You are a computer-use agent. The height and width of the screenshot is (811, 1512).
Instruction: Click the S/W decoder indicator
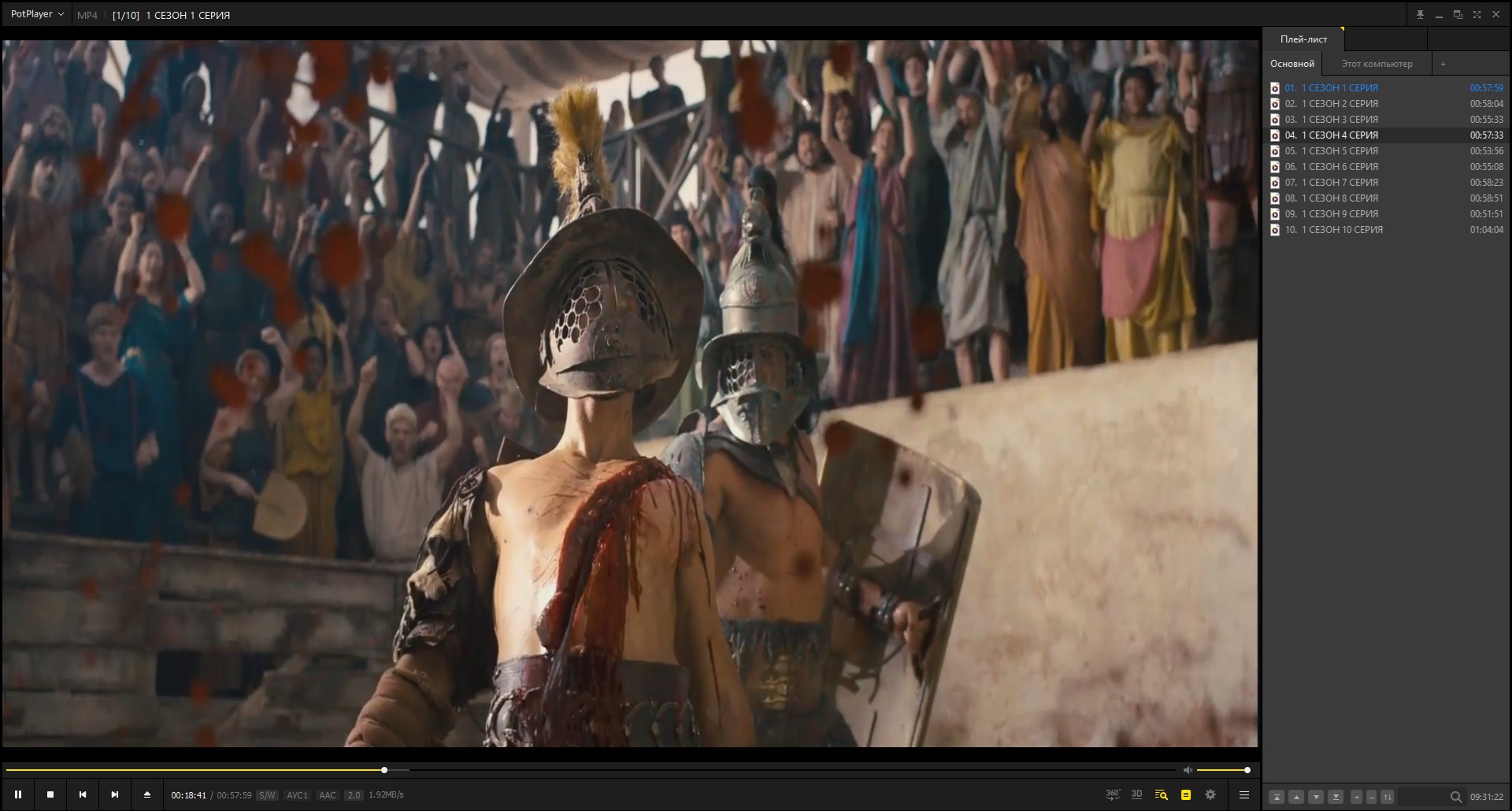pos(267,795)
